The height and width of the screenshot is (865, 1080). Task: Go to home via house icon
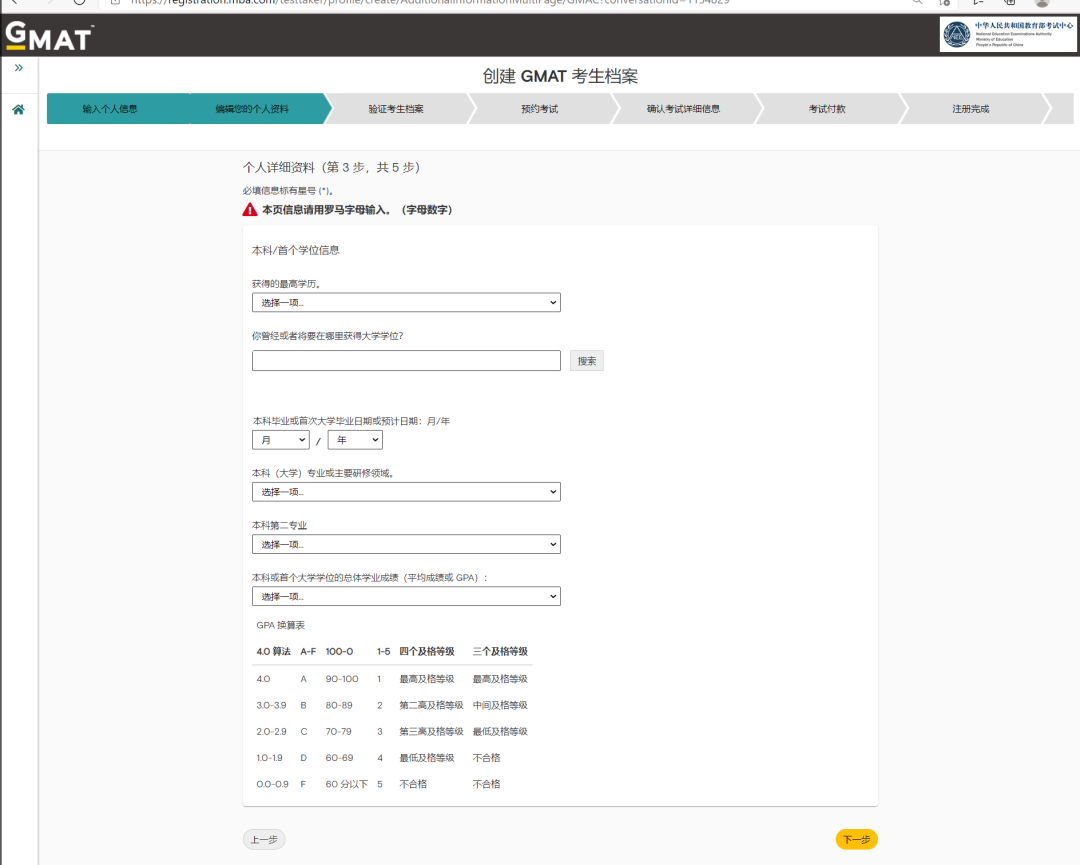coord(19,110)
